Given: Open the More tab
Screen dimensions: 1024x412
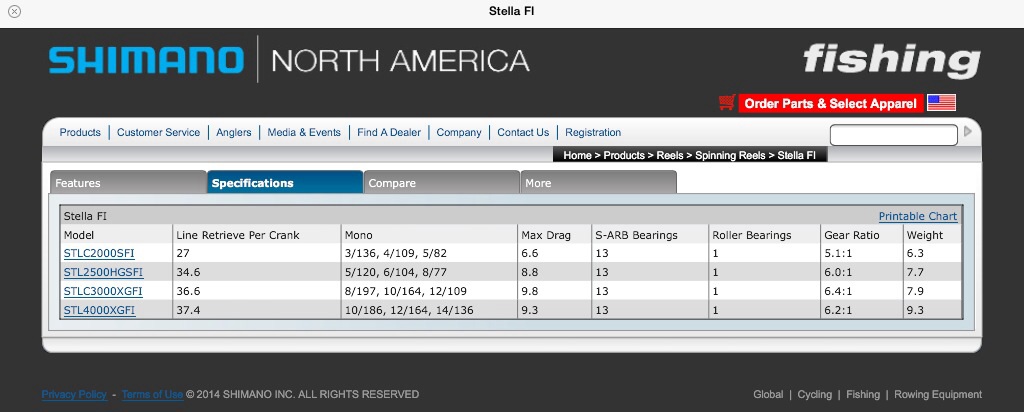Looking at the screenshot, I should pyautogui.click(x=599, y=182).
